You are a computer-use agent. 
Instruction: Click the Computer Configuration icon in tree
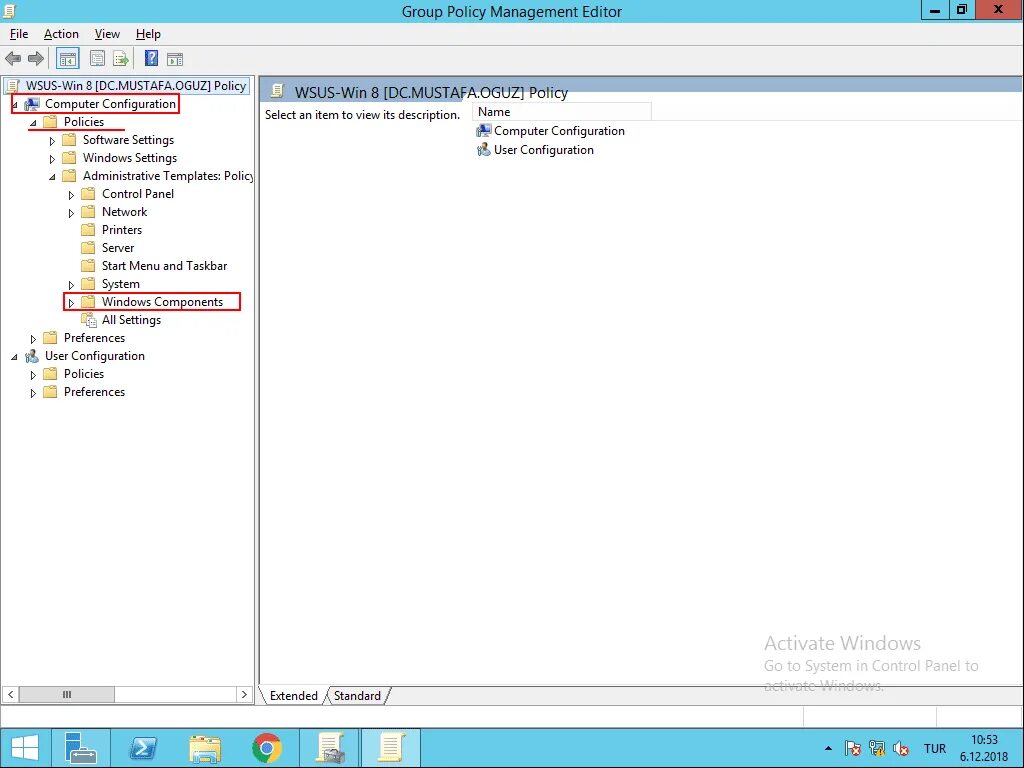point(31,104)
